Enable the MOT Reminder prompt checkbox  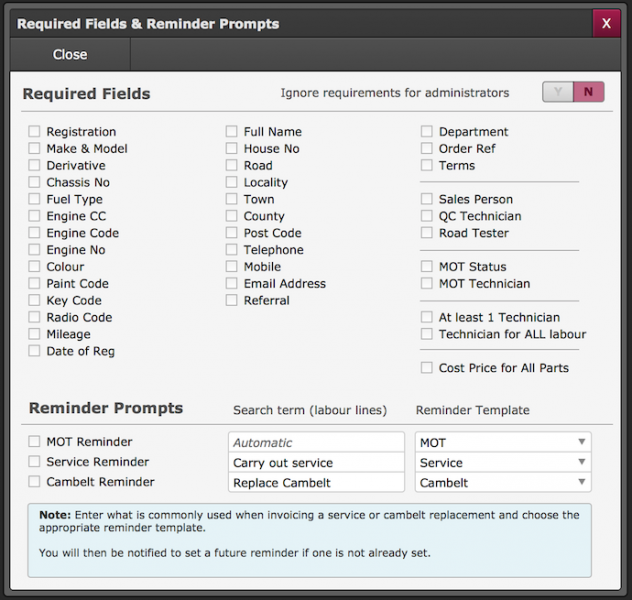35,442
